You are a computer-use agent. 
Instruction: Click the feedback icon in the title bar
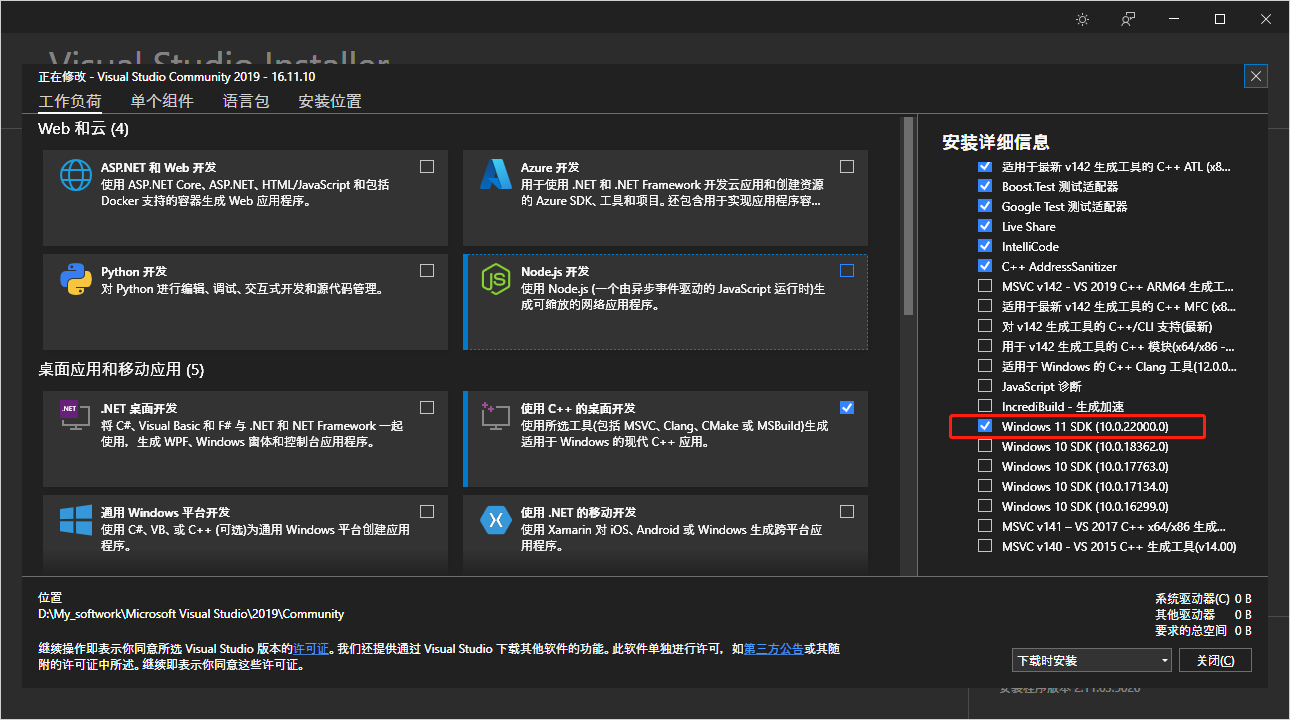click(x=1127, y=18)
